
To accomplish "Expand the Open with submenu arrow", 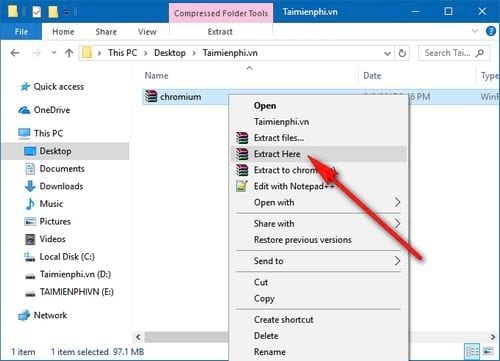I will [x=397, y=202].
